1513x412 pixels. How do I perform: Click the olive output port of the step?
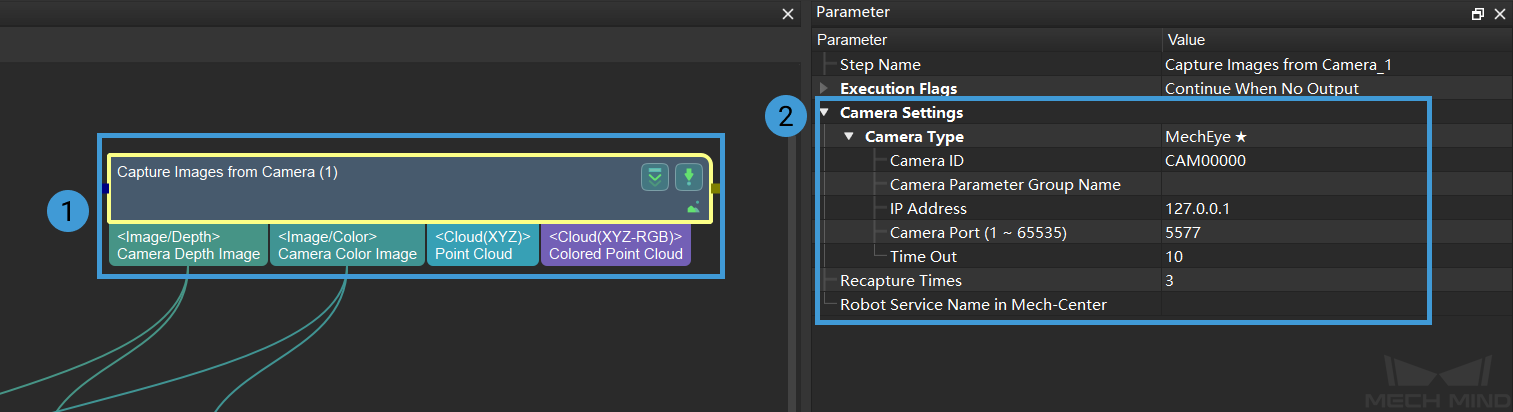point(715,188)
